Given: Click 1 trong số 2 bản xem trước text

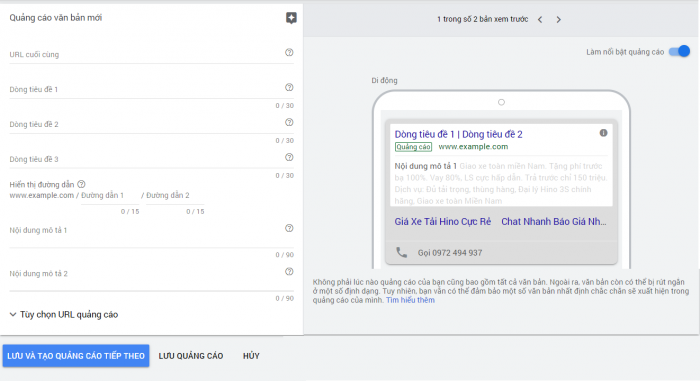Looking at the screenshot, I should (x=482, y=19).
